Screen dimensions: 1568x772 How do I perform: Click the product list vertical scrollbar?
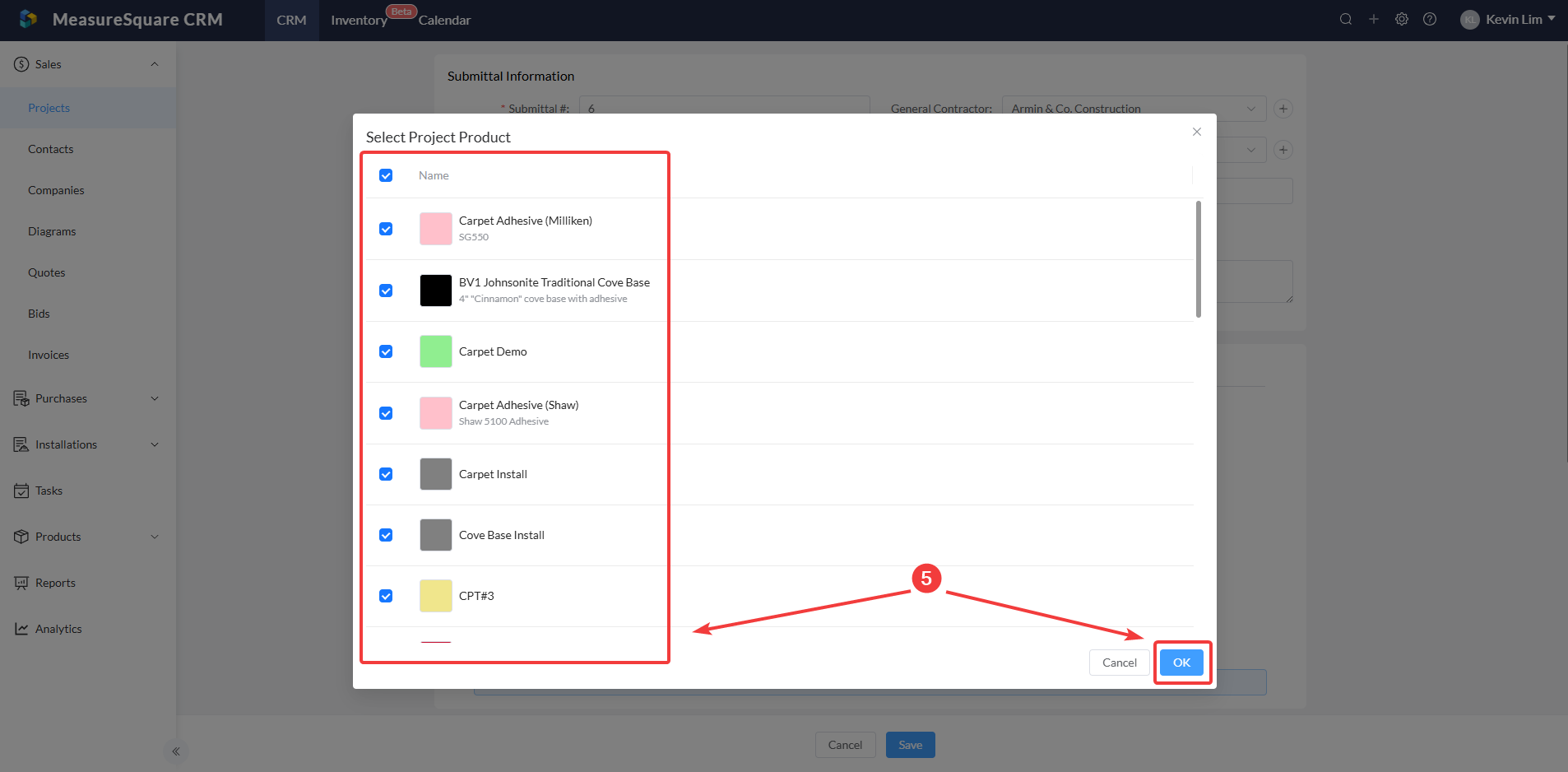pyautogui.click(x=1199, y=259)
